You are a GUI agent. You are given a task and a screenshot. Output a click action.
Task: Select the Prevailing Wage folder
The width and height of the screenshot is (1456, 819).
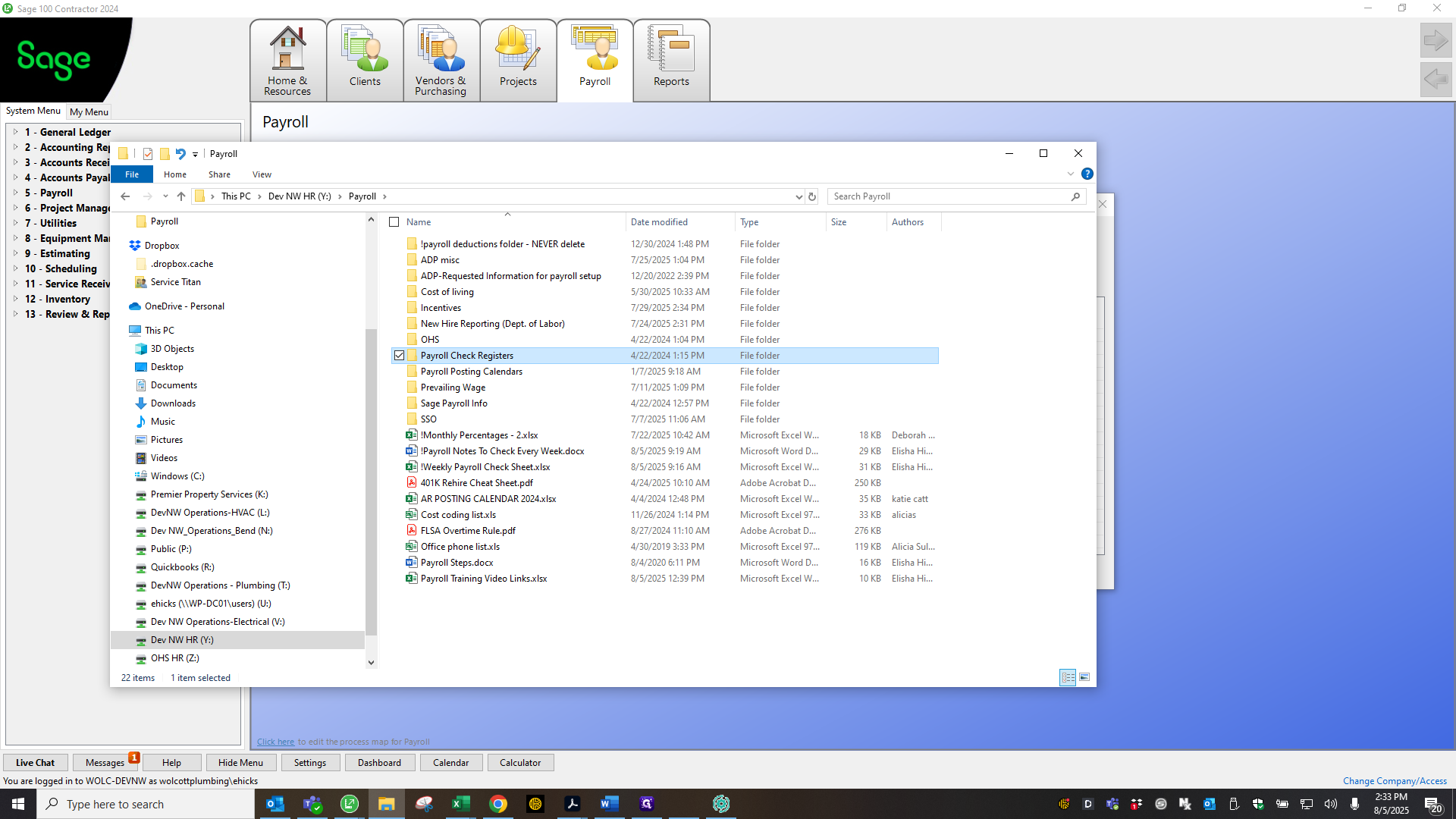453,388
